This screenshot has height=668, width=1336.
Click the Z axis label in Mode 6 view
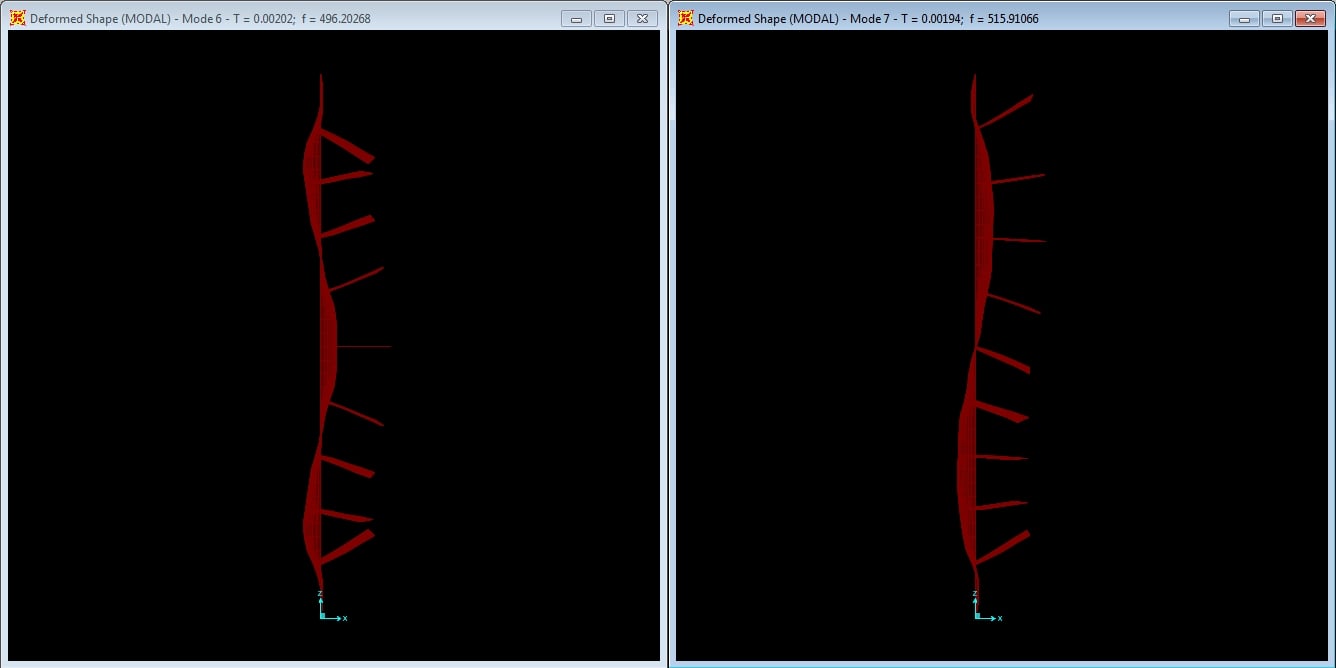pyautogui.click(x=320, y=594)
